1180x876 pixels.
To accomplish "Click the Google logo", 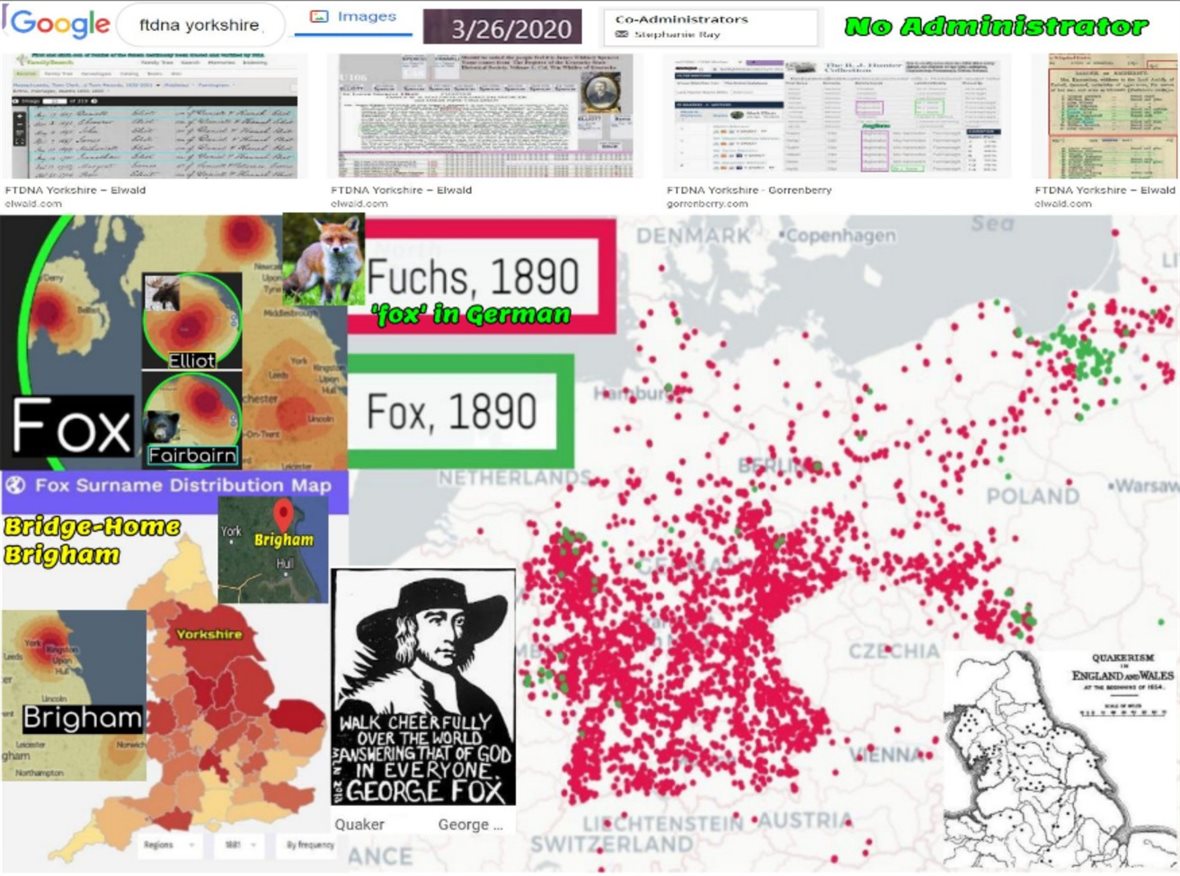I will tap(58, 24).
